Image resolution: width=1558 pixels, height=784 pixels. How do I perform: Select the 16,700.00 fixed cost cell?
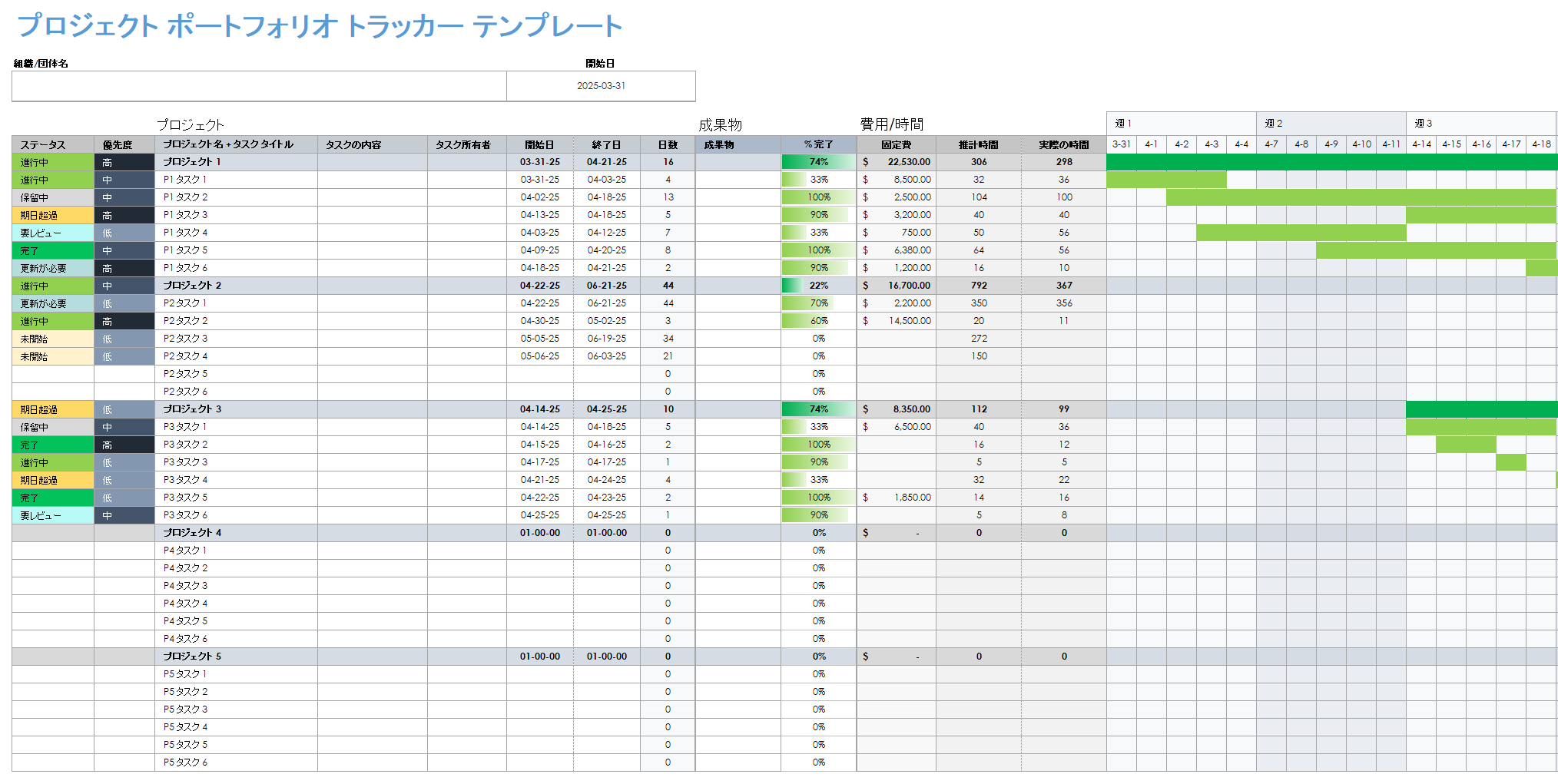tap(897, 286)
